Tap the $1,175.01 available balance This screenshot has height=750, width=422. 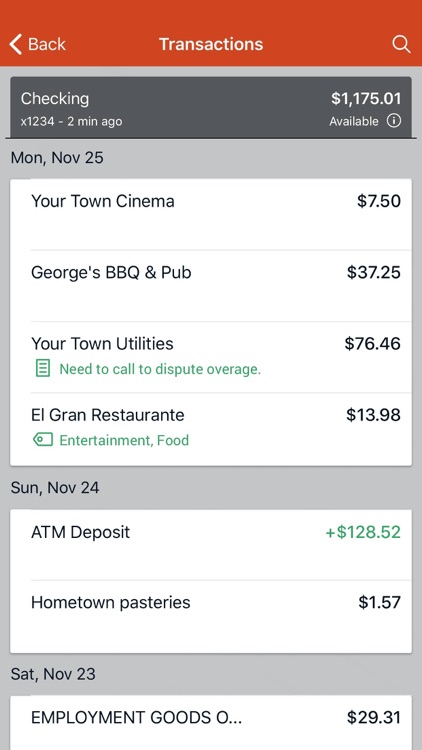(366, 99)
